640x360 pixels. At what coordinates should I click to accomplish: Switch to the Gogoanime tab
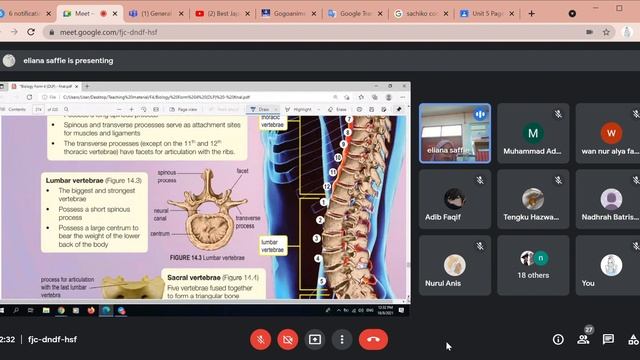pyautogui.click(x=289, y=13)
